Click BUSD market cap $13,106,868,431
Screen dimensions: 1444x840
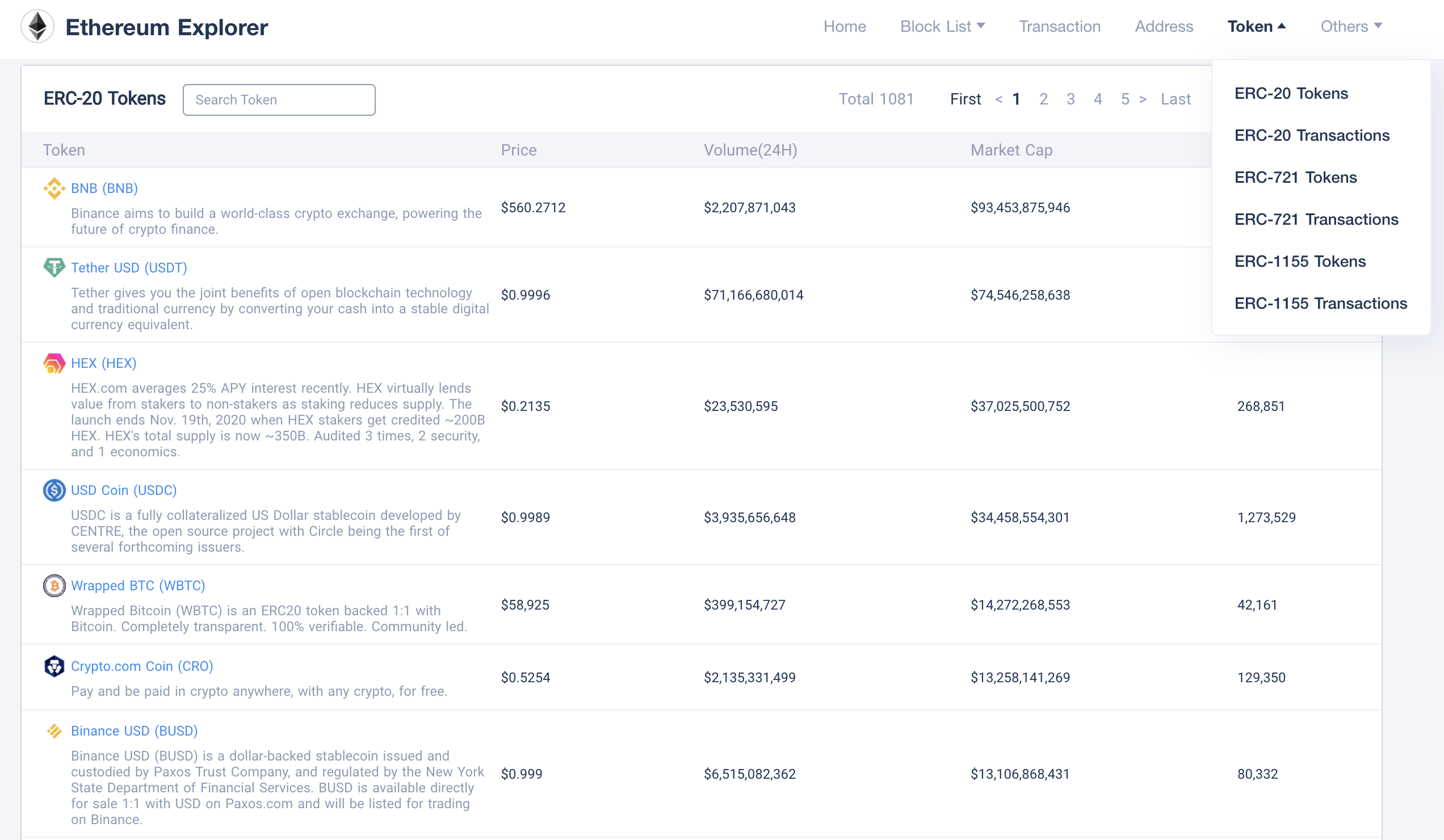[x=1020, y=774]
